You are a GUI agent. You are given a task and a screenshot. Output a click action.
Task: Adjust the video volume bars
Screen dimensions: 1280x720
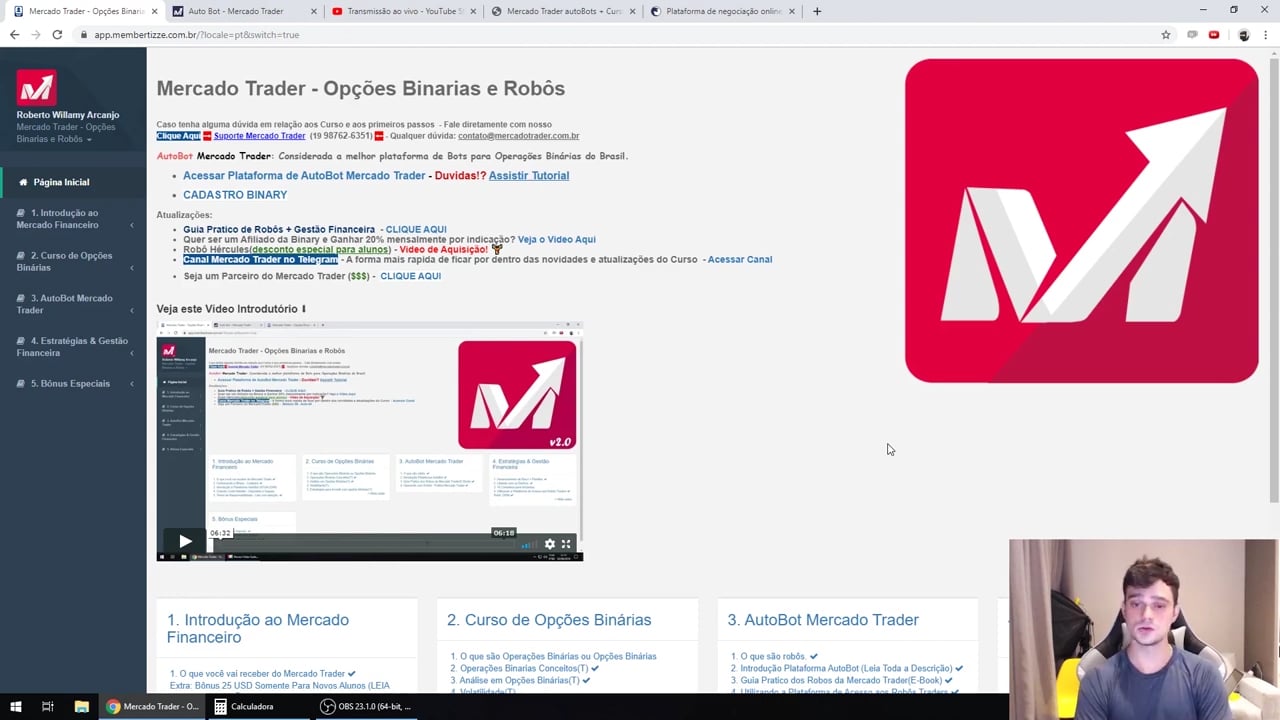tap(527, 545)
